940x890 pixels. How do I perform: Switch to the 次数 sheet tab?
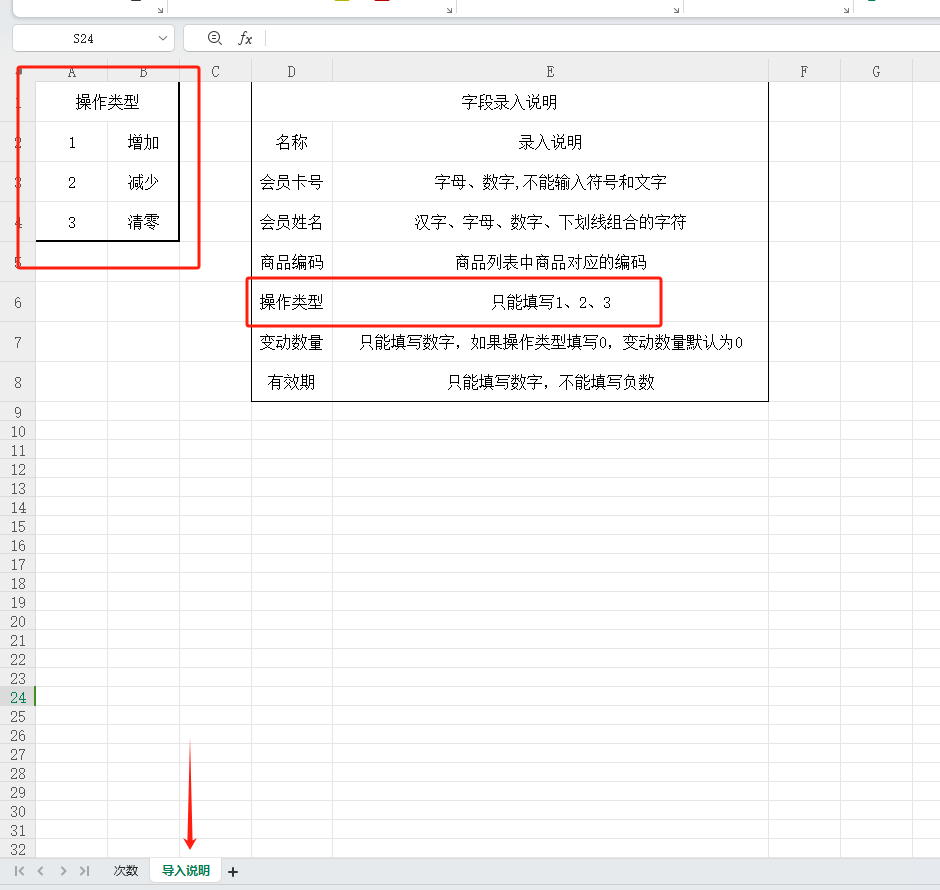pos(125,871)
